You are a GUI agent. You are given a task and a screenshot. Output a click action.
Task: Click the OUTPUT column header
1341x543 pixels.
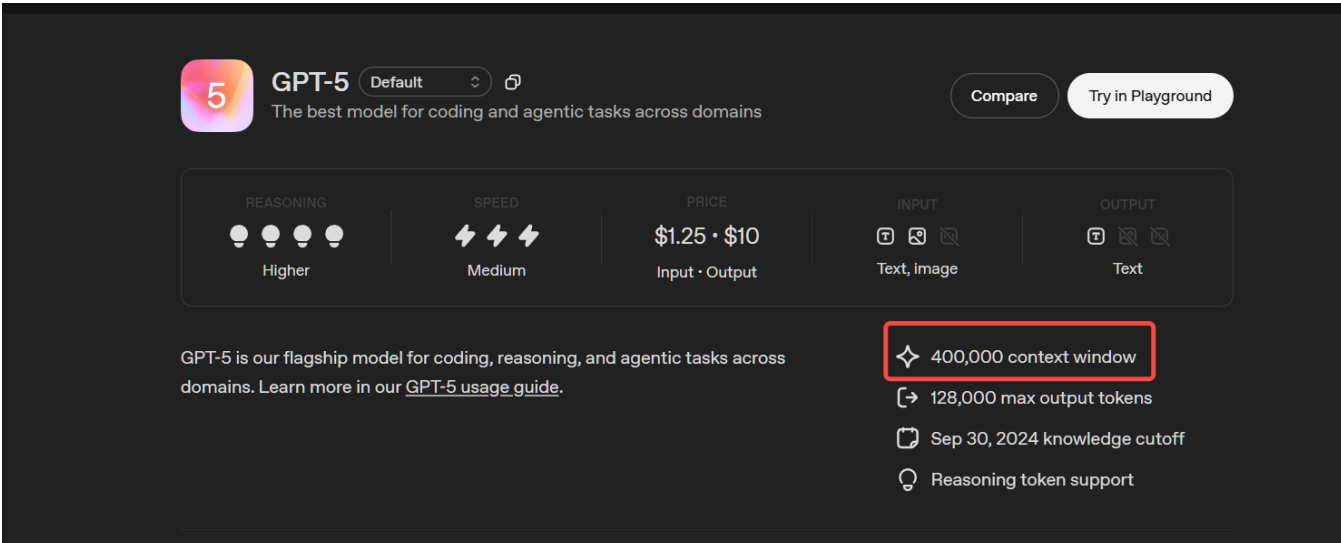click(x=1128, y=204)
